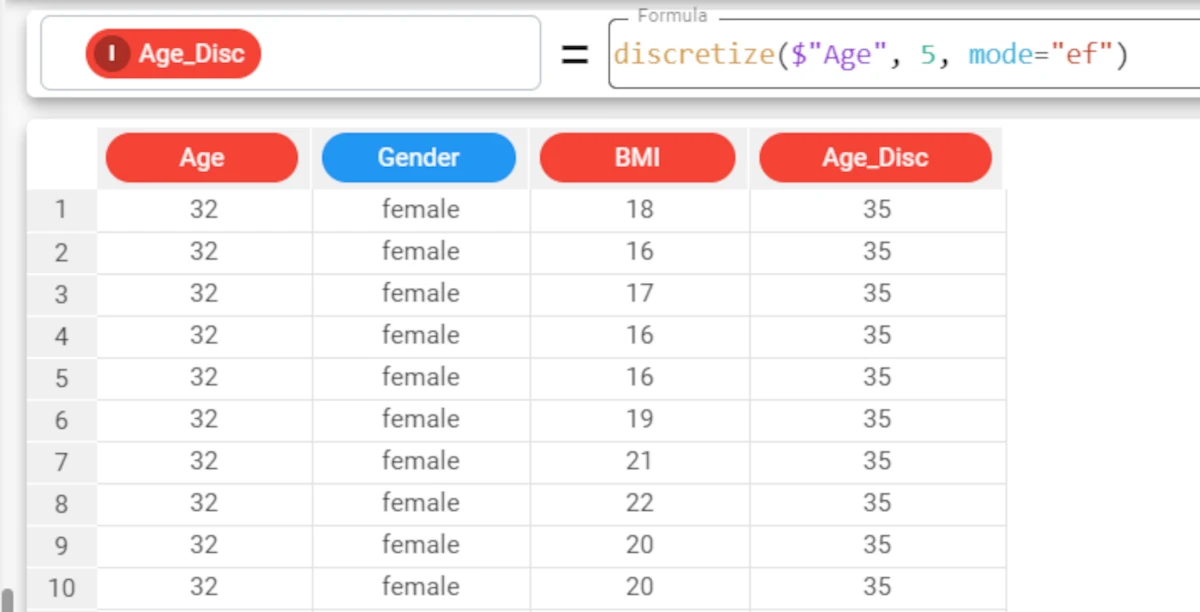Click Age_Disc value 35 in row 7

coord(877,461)
